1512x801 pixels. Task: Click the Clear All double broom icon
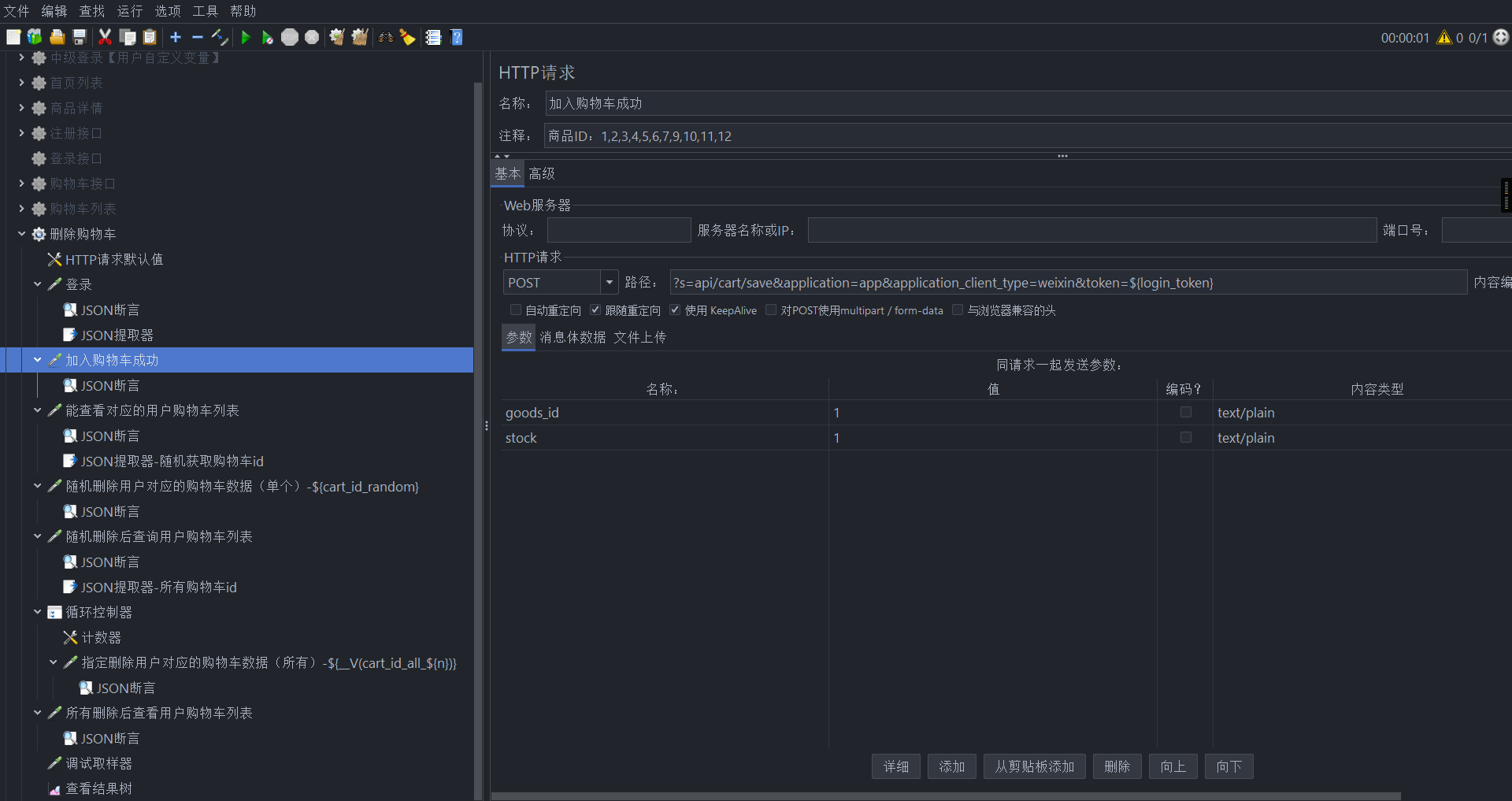coord(360,37)
